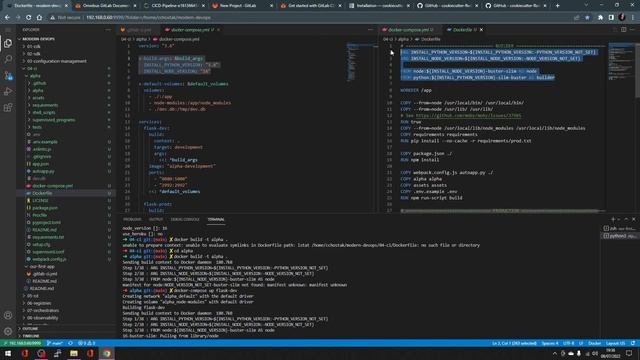Viewport: 640px width, 360px height.
Task: Open File Explorer from the taskbar
Action: pyautogui.click(x=74, y=353)
